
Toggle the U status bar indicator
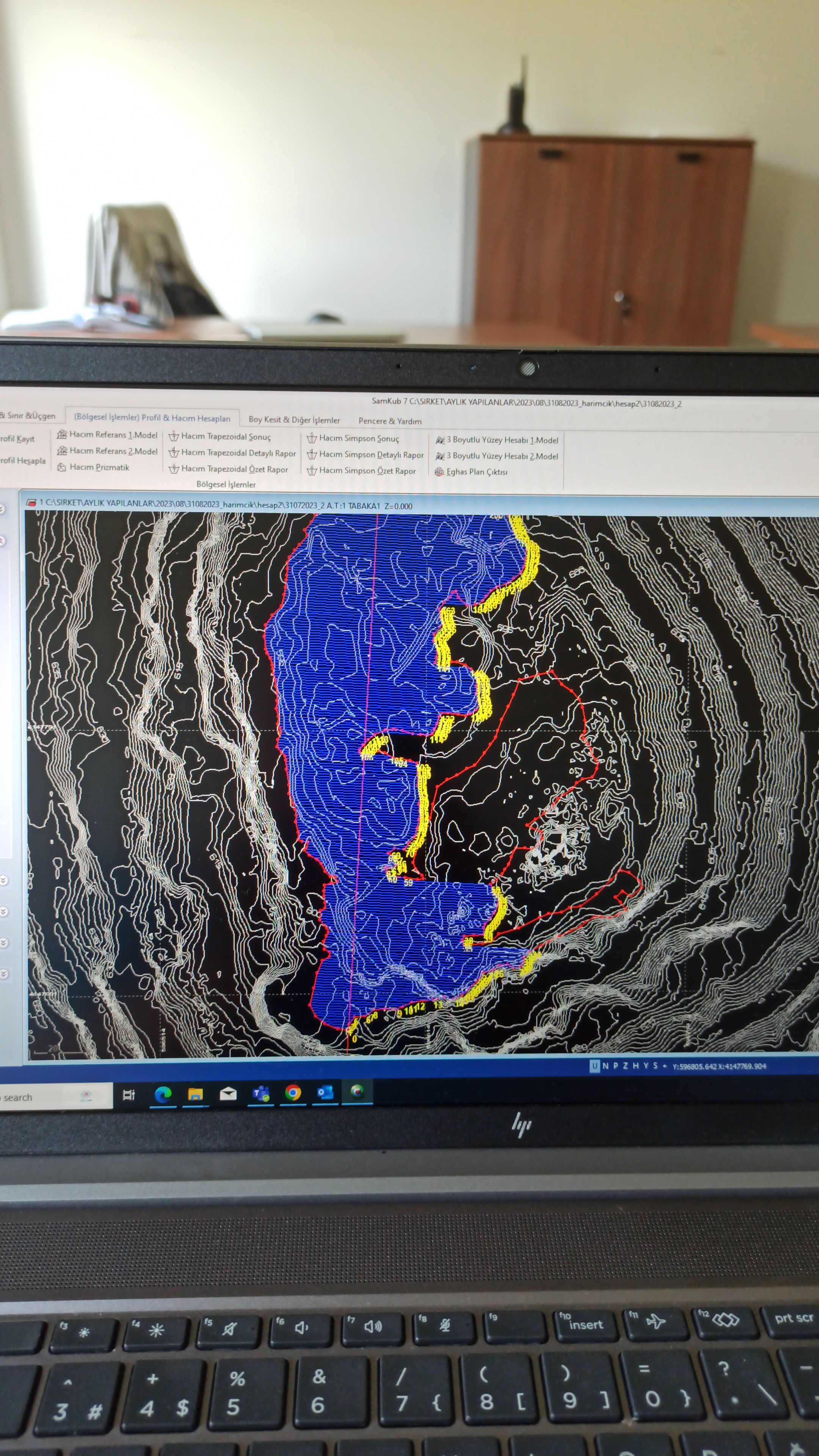[x=594, y=1066]
